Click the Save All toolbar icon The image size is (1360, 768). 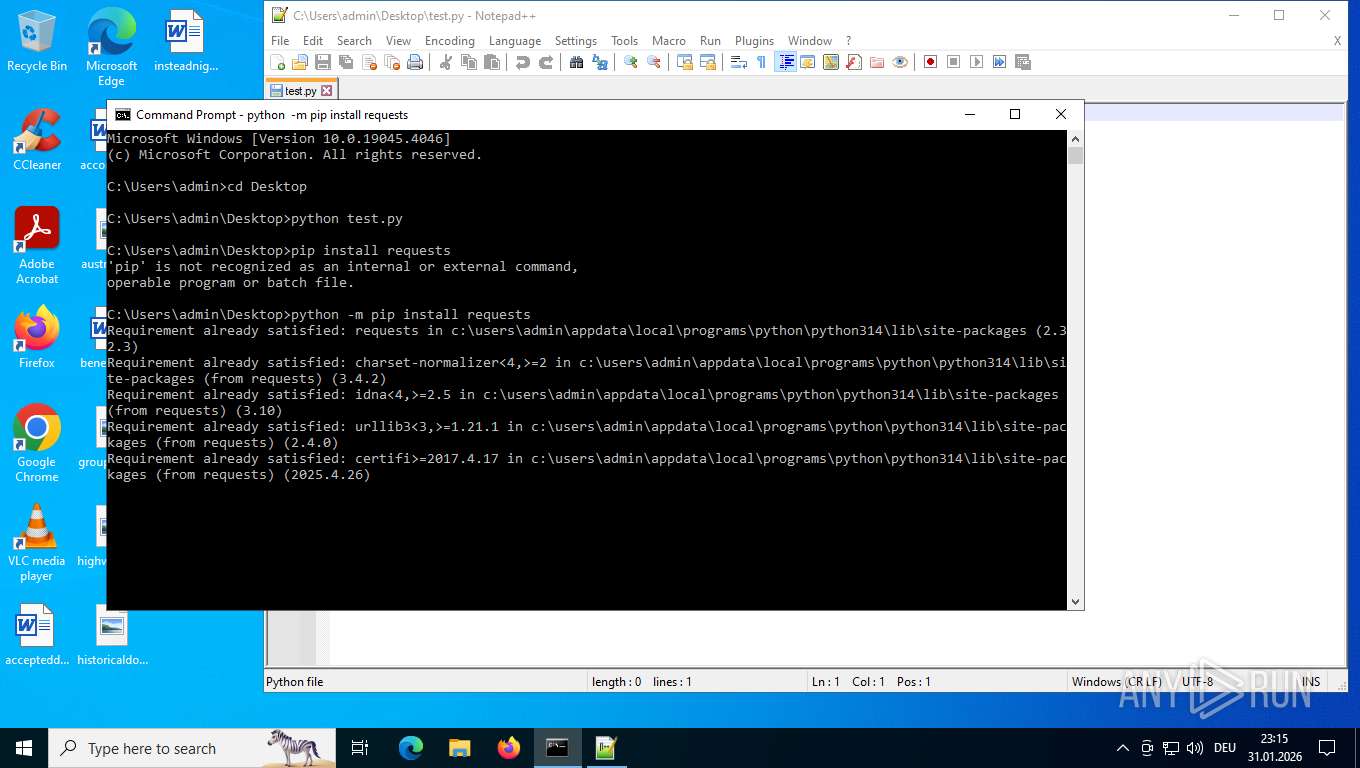346,62
